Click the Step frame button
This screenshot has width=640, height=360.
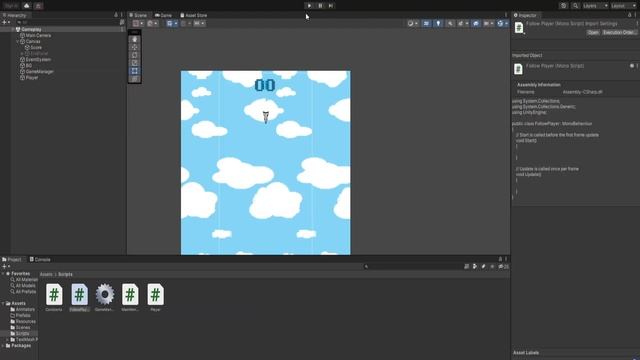pyautogui.click(x=331, y=6)
